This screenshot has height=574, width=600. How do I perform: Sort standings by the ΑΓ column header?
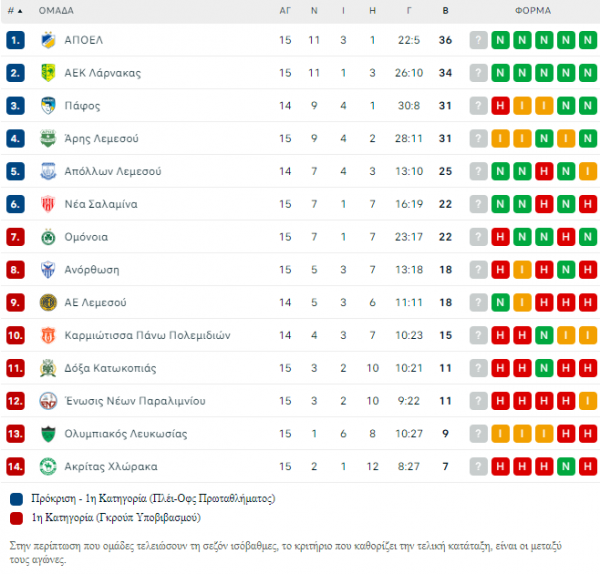click(x=285, y=11)
